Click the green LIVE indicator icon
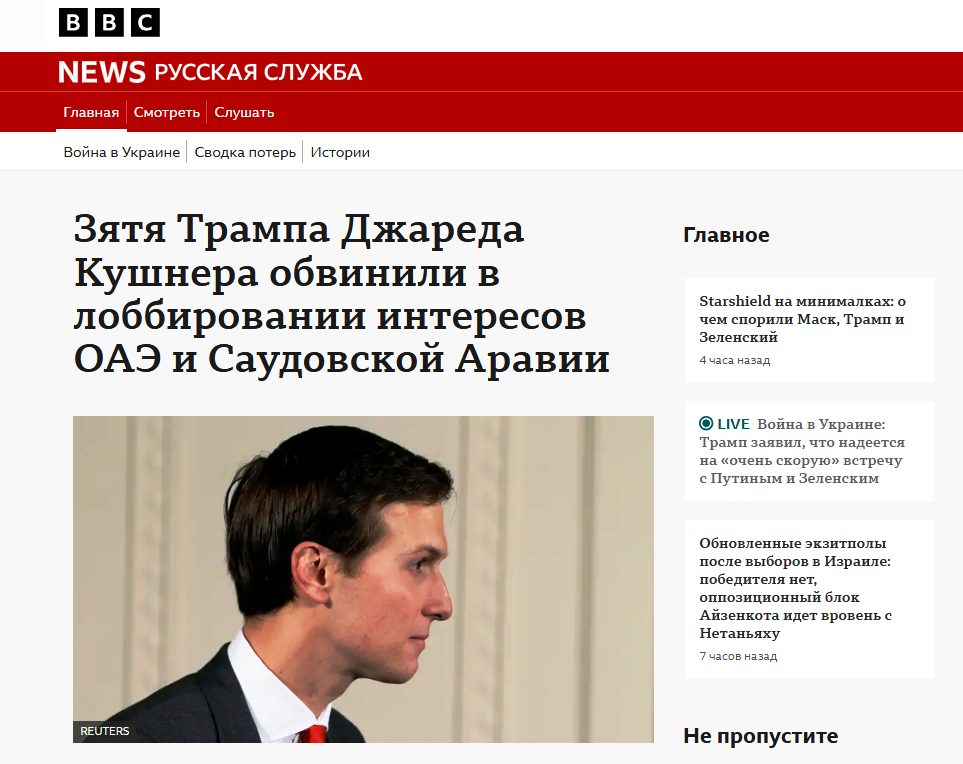This screenshot has width=963, height=764. pos(706,423)
